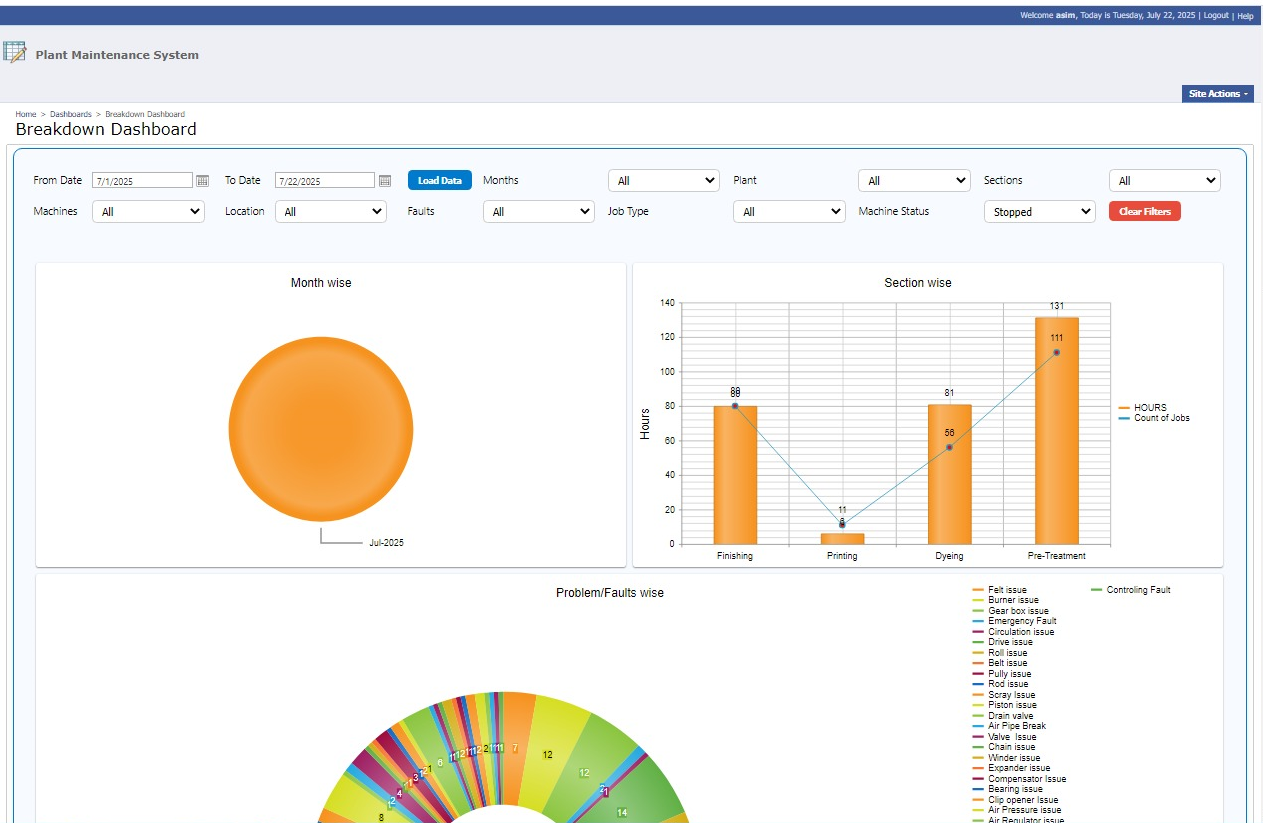Expand the Sections filter dropdown
Viewport: 1263px width, 828px height.
coord(1164,181)
